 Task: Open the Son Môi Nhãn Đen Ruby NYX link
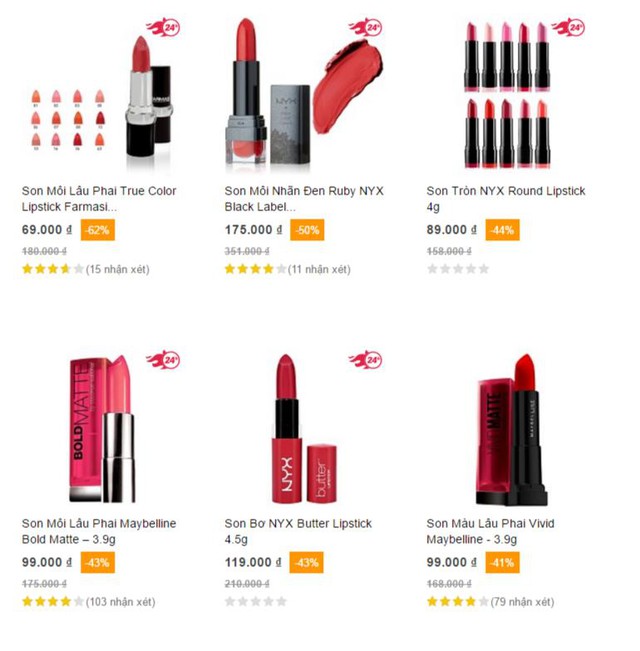tap(304, 199)
